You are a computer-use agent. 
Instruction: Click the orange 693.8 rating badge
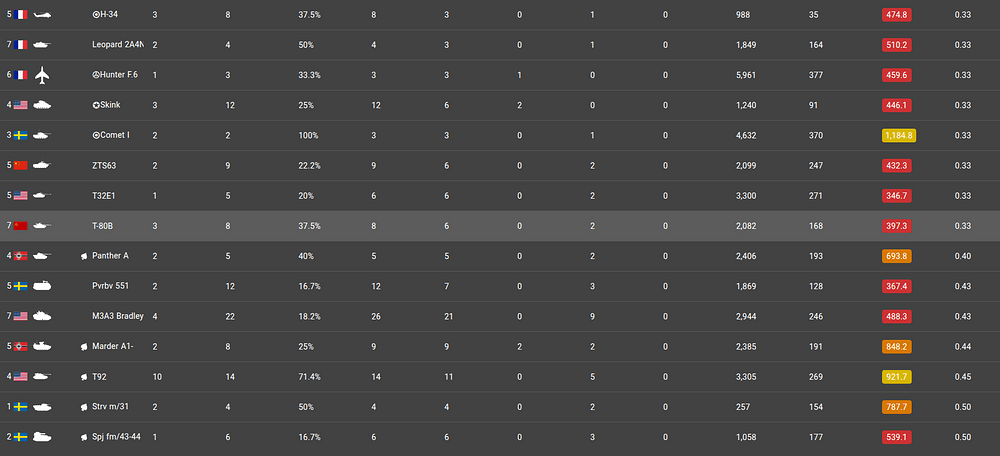pos(897,256)
